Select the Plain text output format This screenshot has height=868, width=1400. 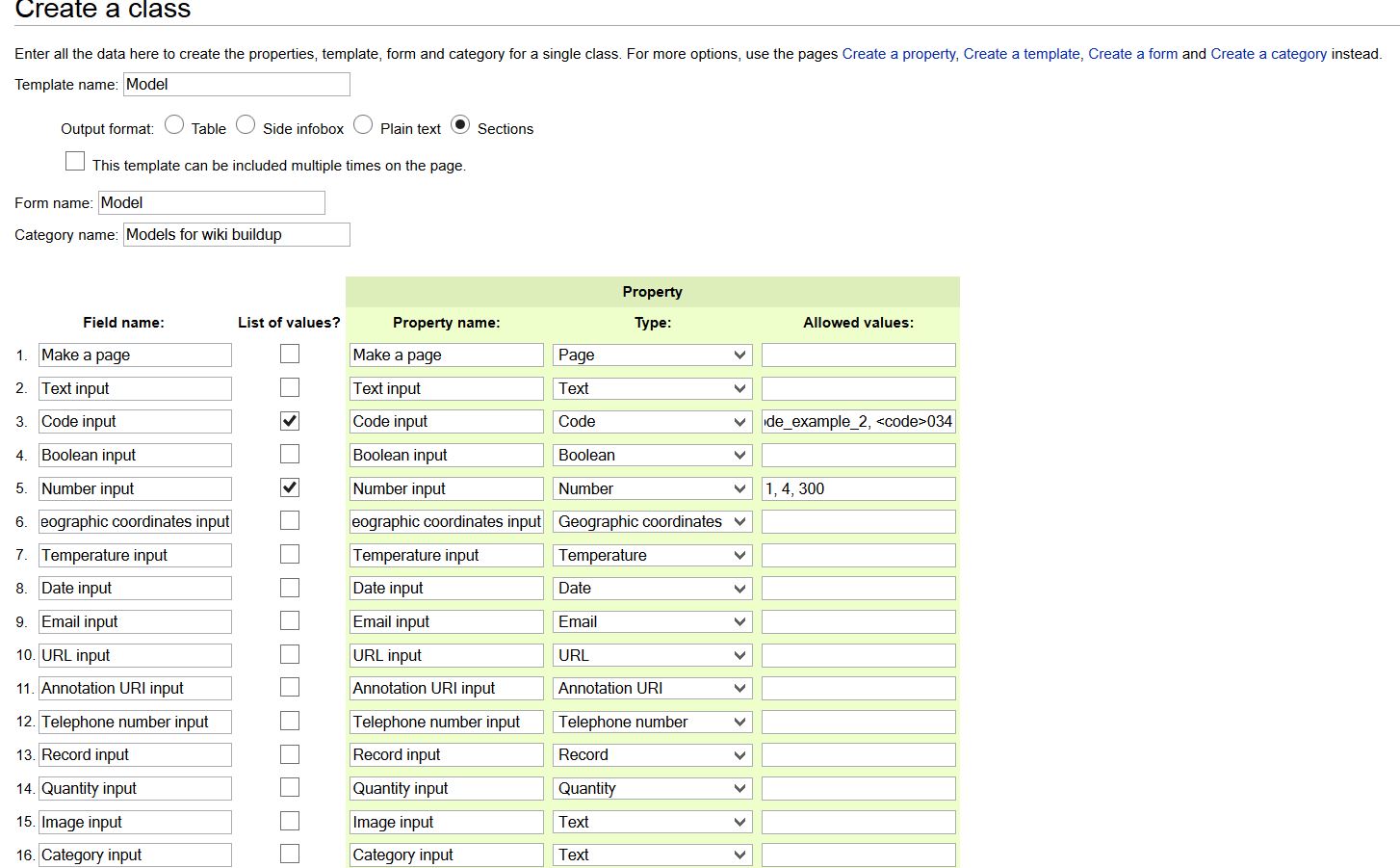coord(363,125)
